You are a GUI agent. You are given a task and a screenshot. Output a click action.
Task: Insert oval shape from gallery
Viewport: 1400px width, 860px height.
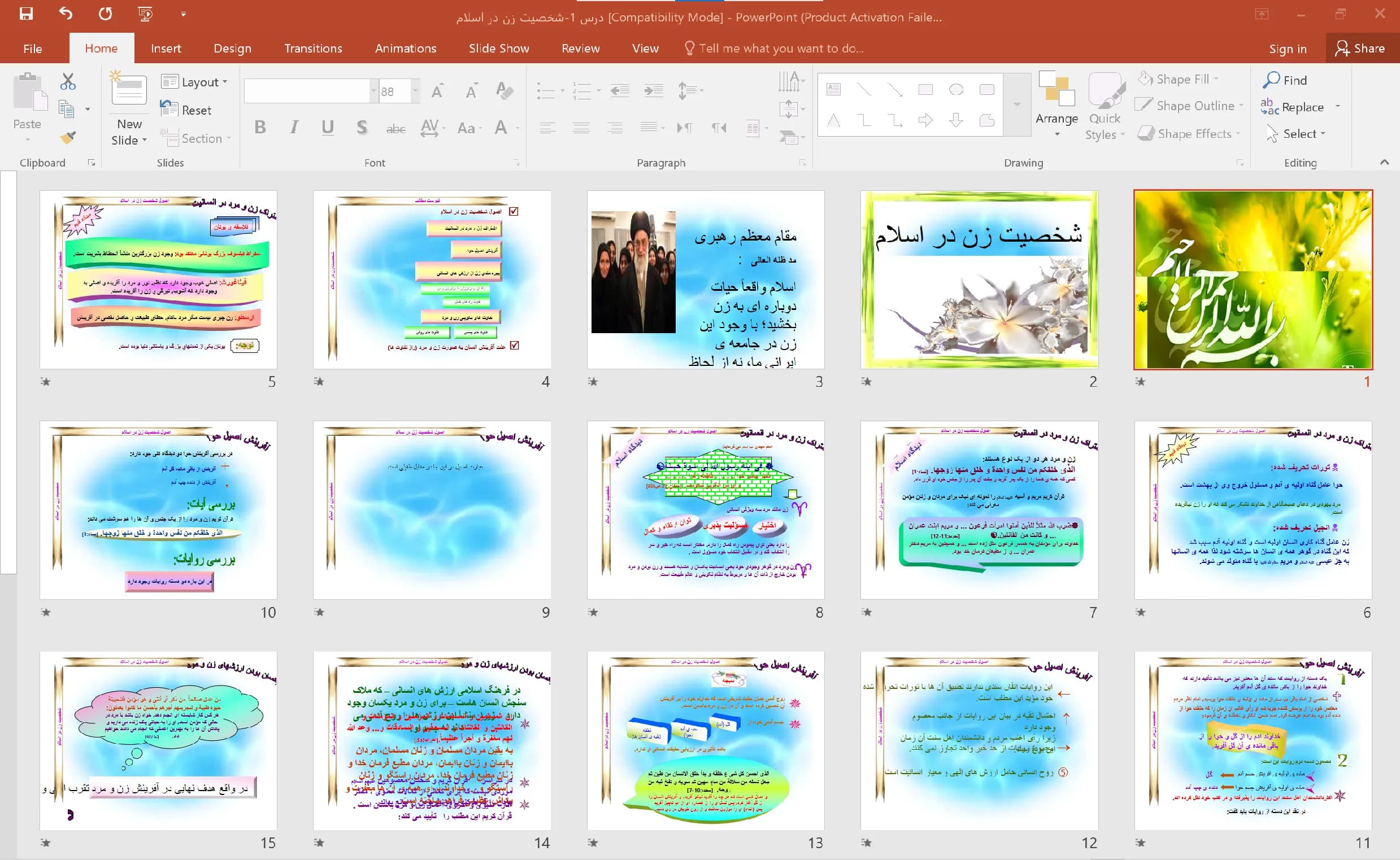point(956,89)
